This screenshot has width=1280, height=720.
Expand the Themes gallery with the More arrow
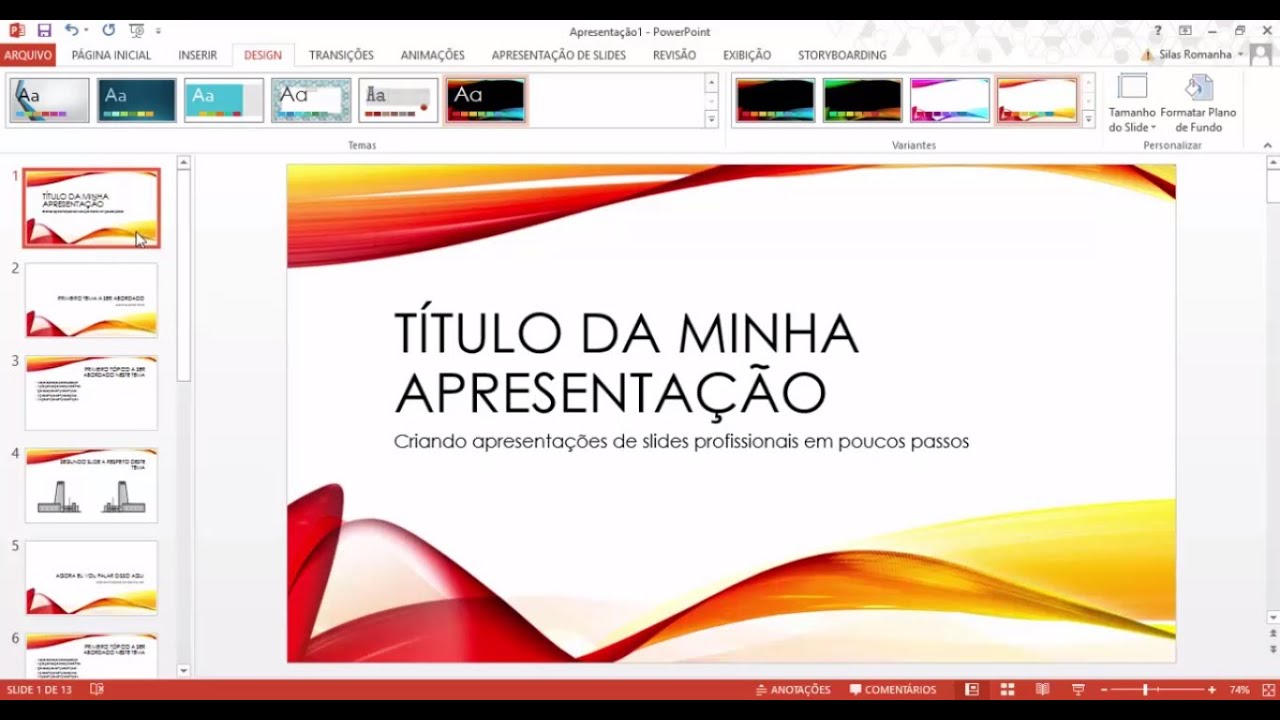click(710, 120)
